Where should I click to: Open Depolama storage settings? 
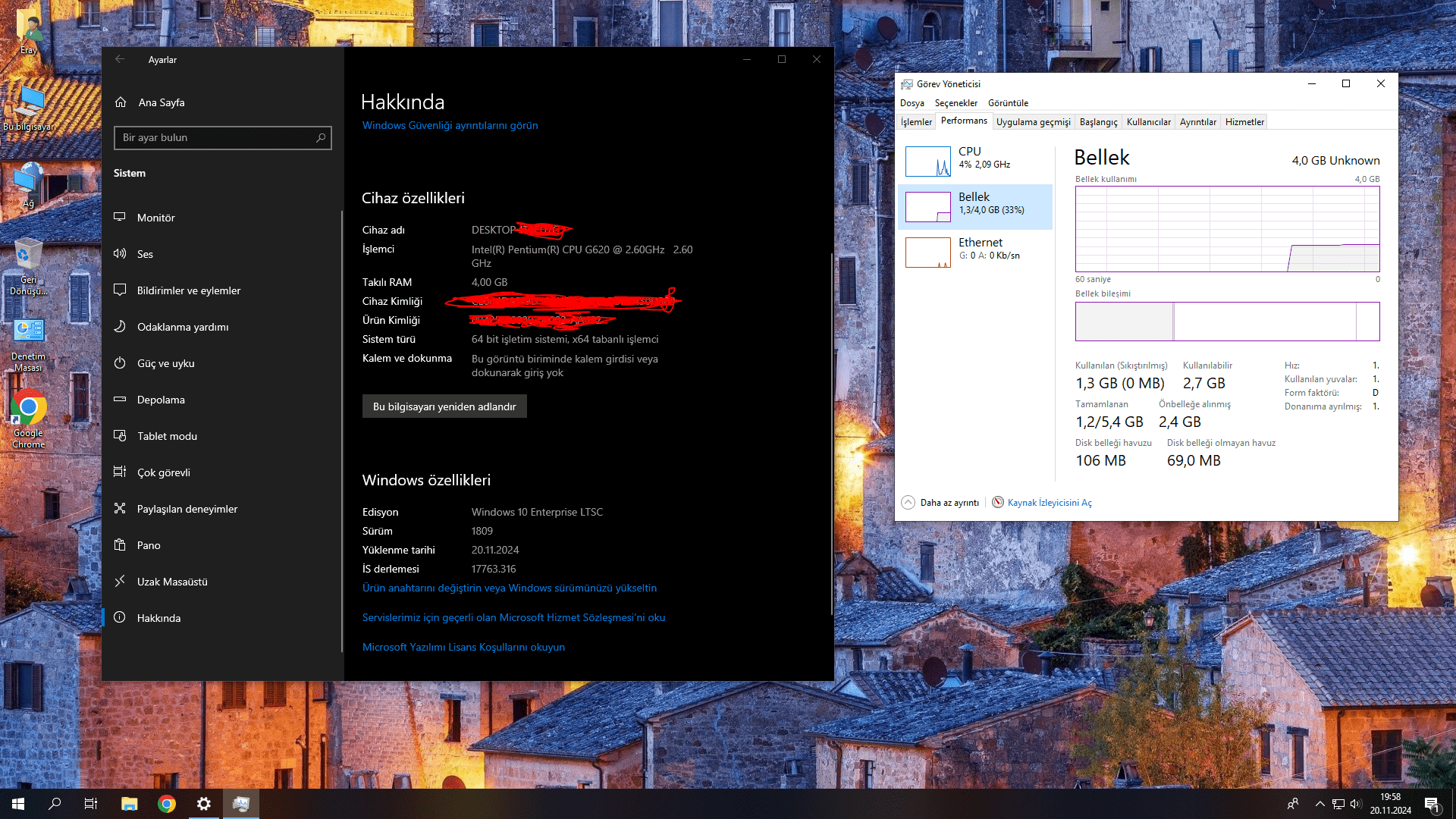pyautogui.click(x=161, y=400)
